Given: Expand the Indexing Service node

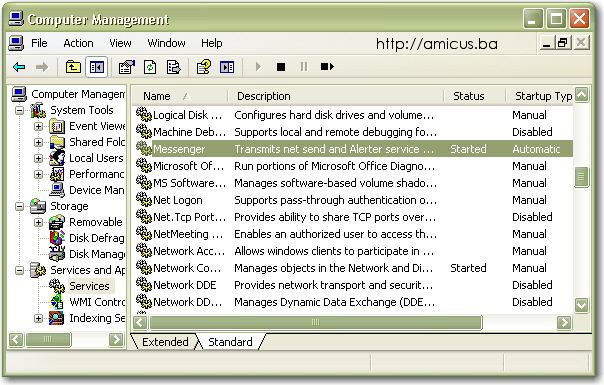Looking at the screenshot, I should 38,318.
